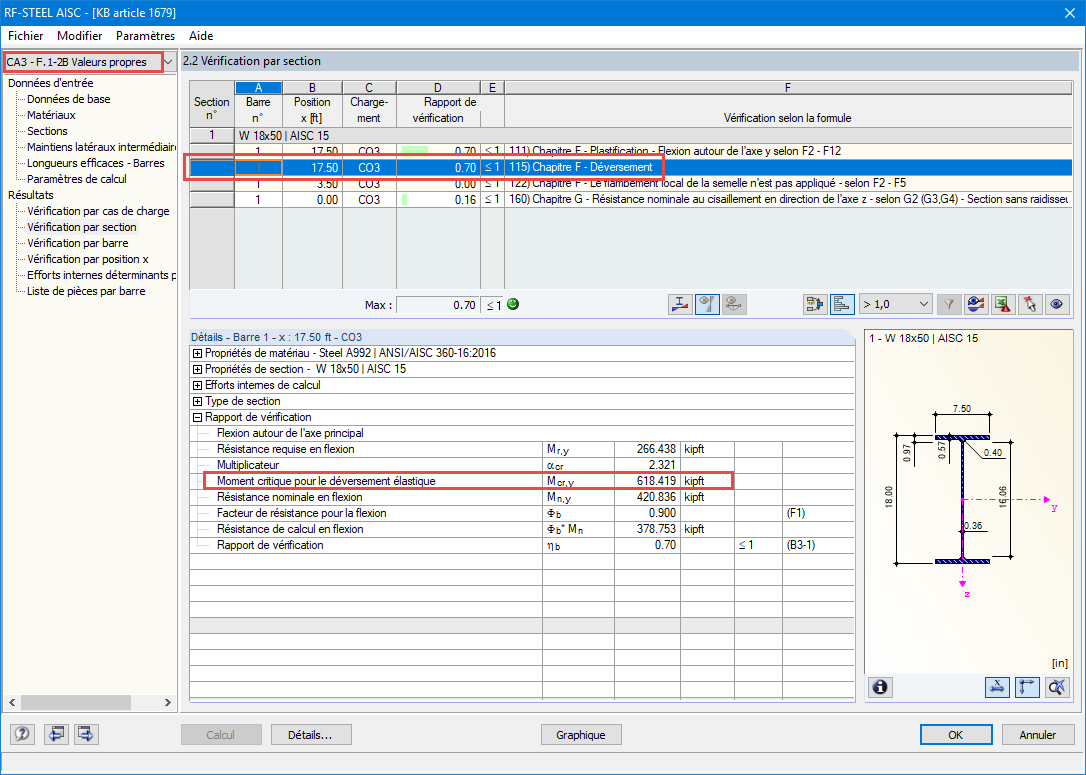1086x775 pixels.
Task: Open Vérification par barre item
Action: 78,243
